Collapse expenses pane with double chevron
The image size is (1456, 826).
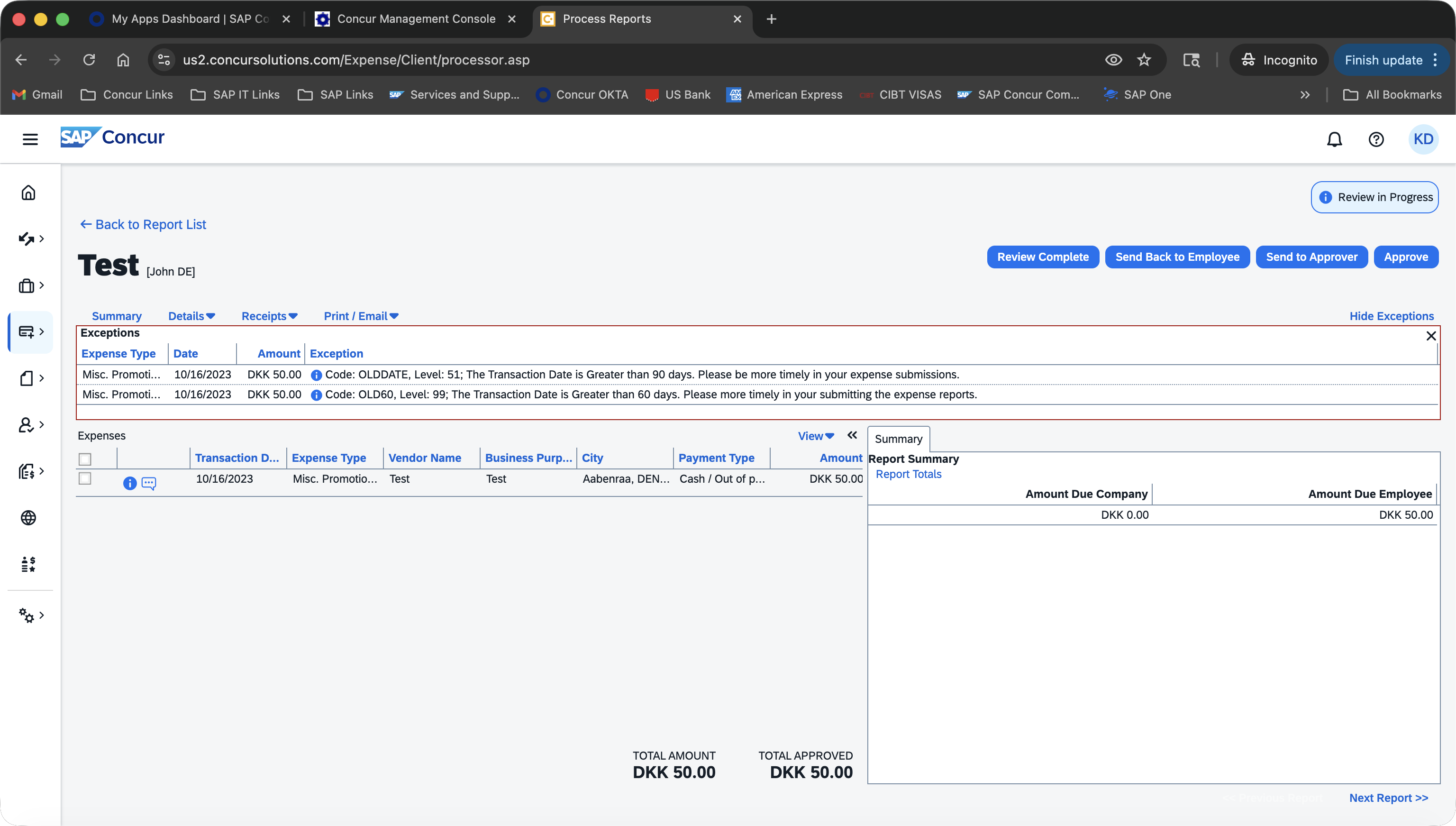[x=852, y=435]
